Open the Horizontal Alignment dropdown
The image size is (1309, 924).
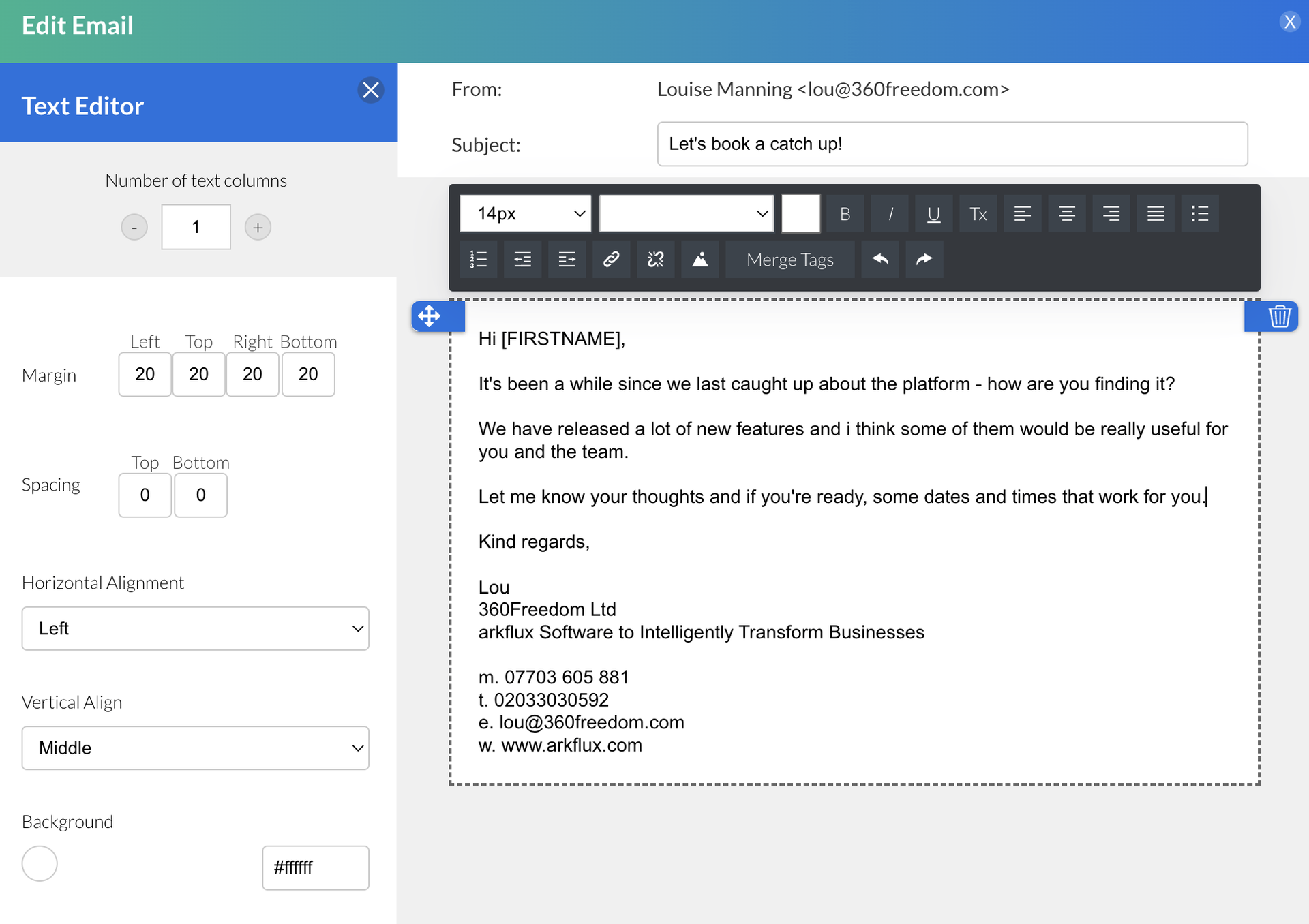[x=195, y=628]
